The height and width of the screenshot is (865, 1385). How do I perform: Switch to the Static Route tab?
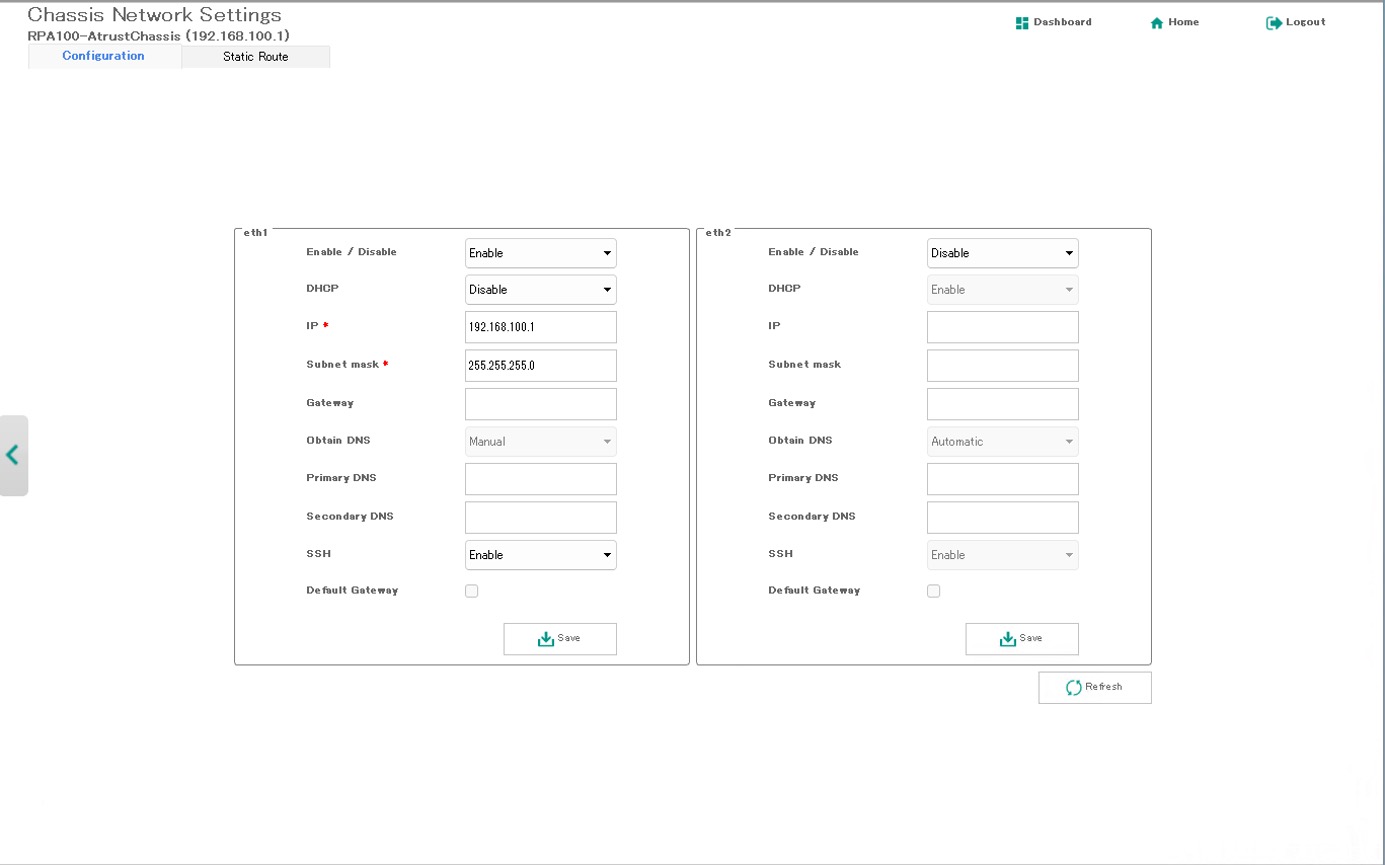click(256, 57)
